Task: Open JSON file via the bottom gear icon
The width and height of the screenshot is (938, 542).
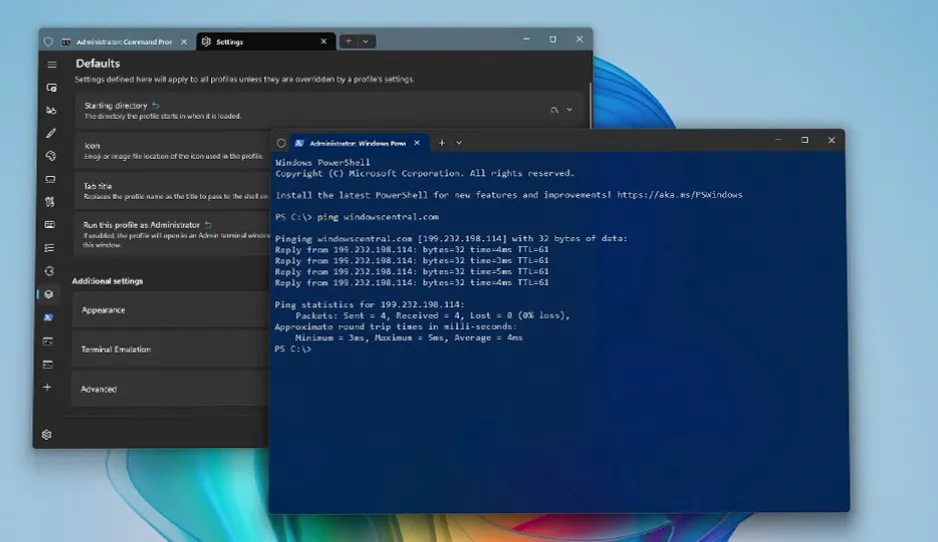Action: tap(47, 435)
